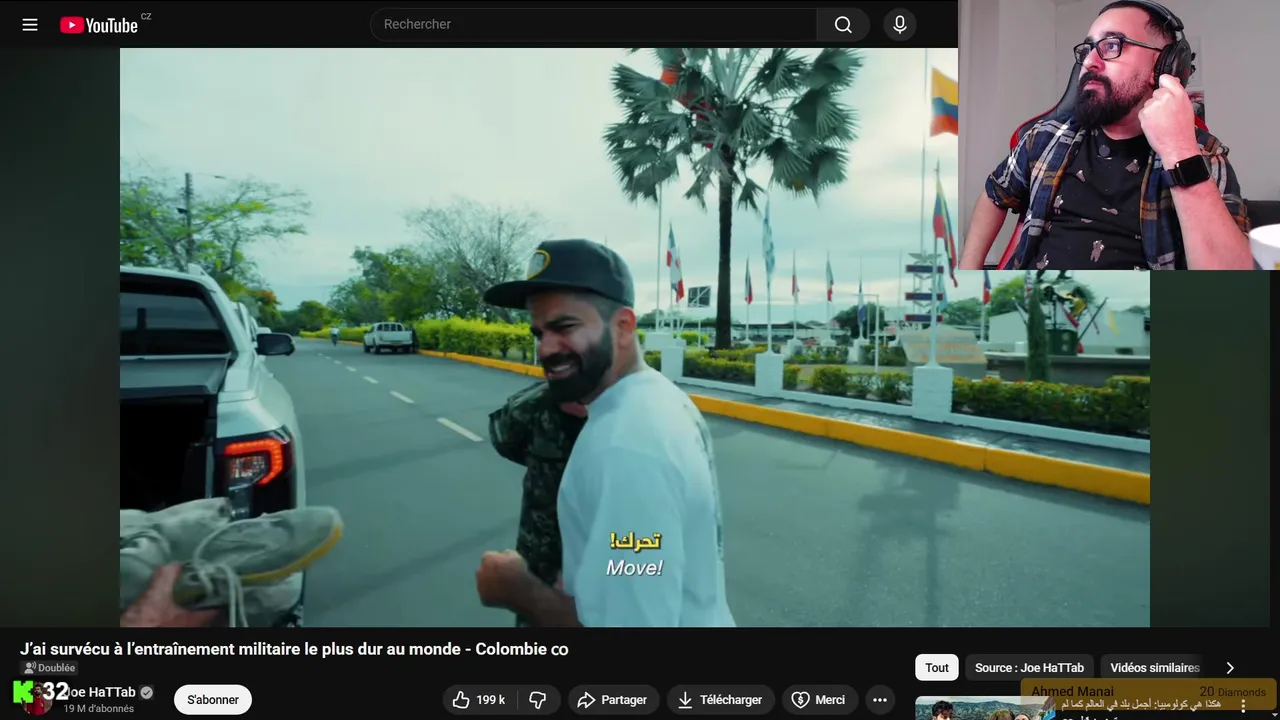1280x720 pixels.
Task: Select the Tout filter chip
Action: pos(937,668)
